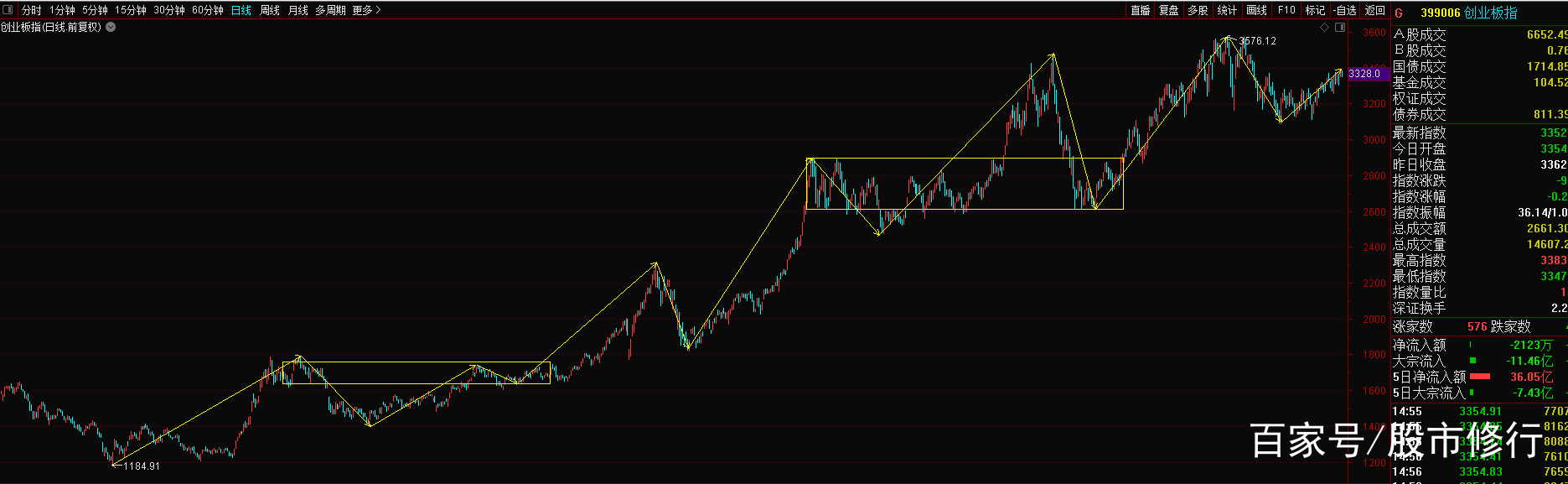Viewport: 1568px width, 484px height.
Task: Click the red G icon beside 399006
Action: 1399,13
